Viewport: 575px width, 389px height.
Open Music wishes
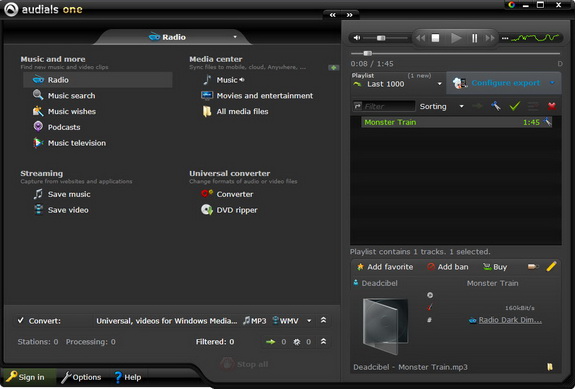click(64, 111)
